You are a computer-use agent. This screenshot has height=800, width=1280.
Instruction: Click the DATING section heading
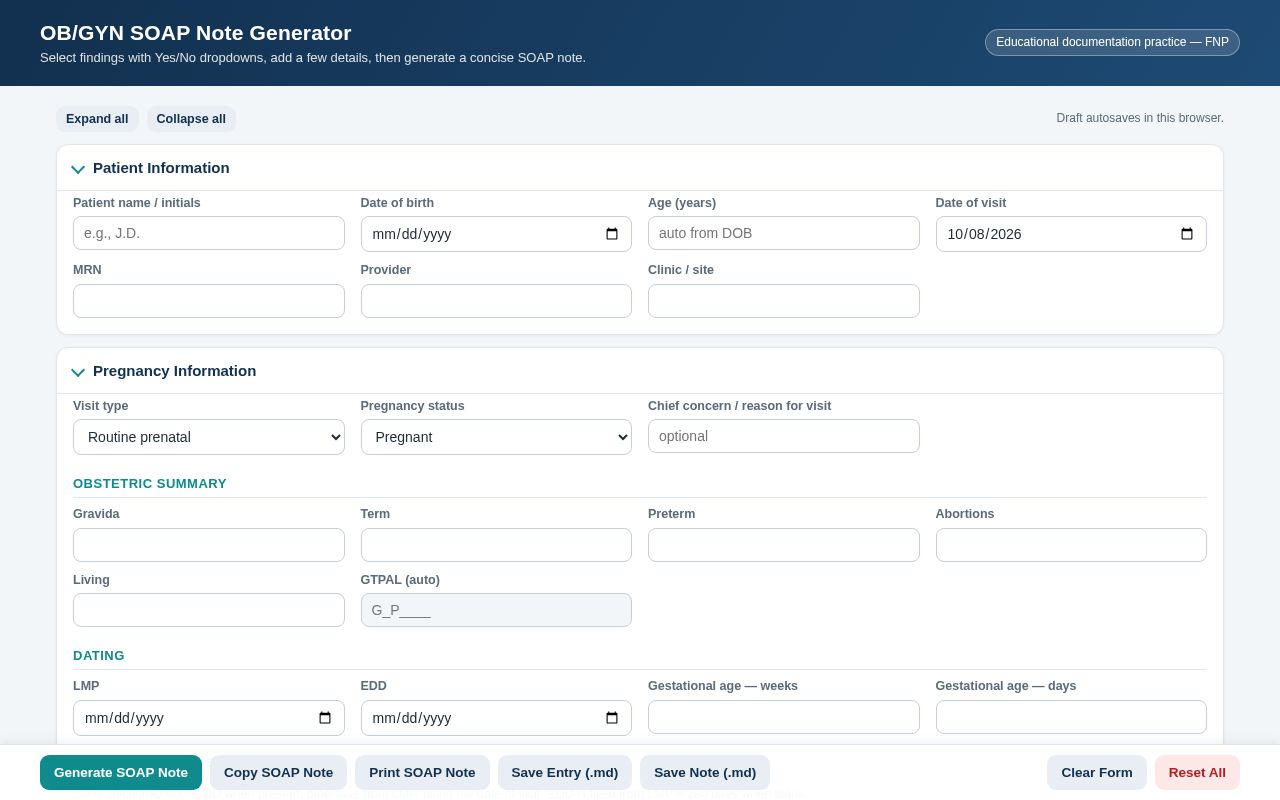coord(99,656)
